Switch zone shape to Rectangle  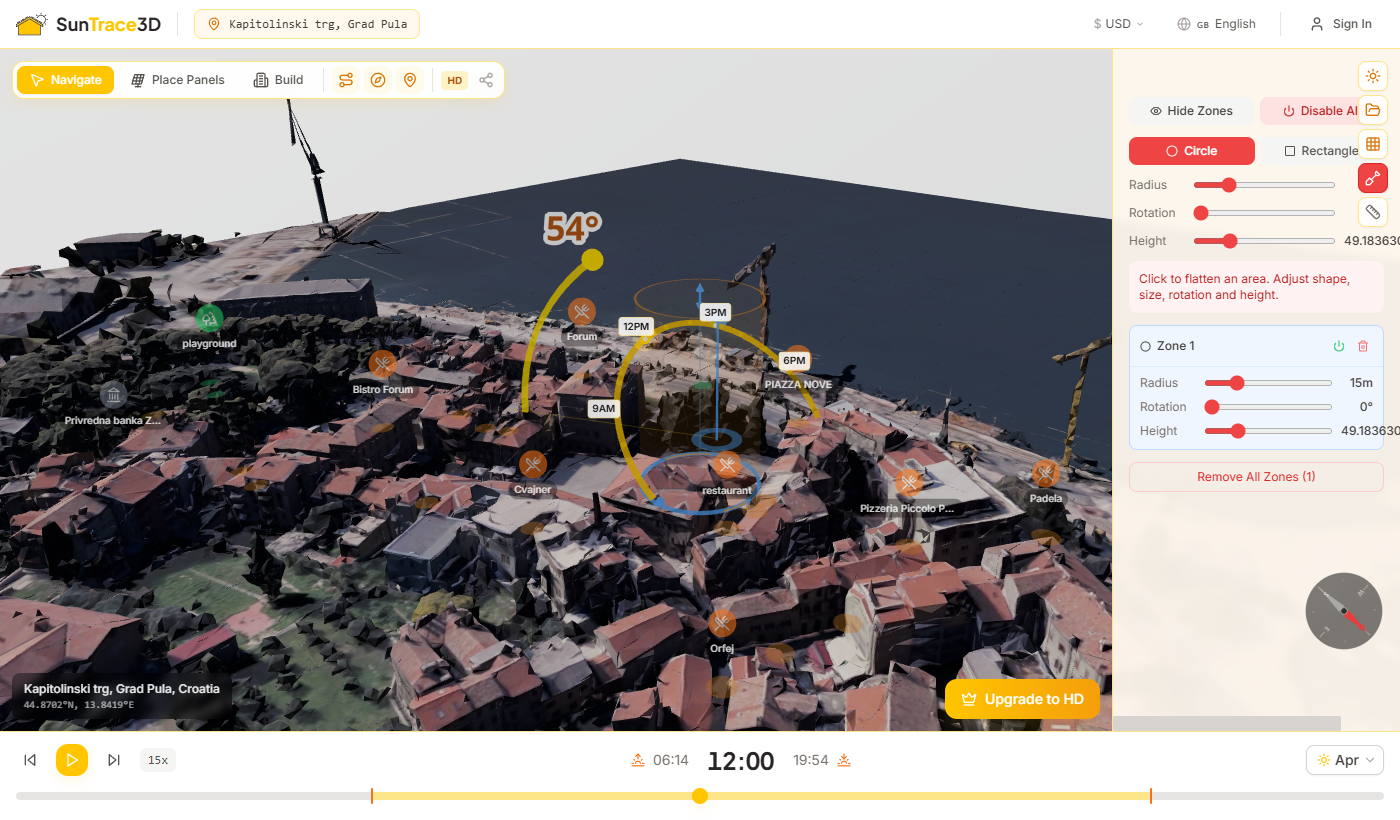click(x=1322, y=150)
